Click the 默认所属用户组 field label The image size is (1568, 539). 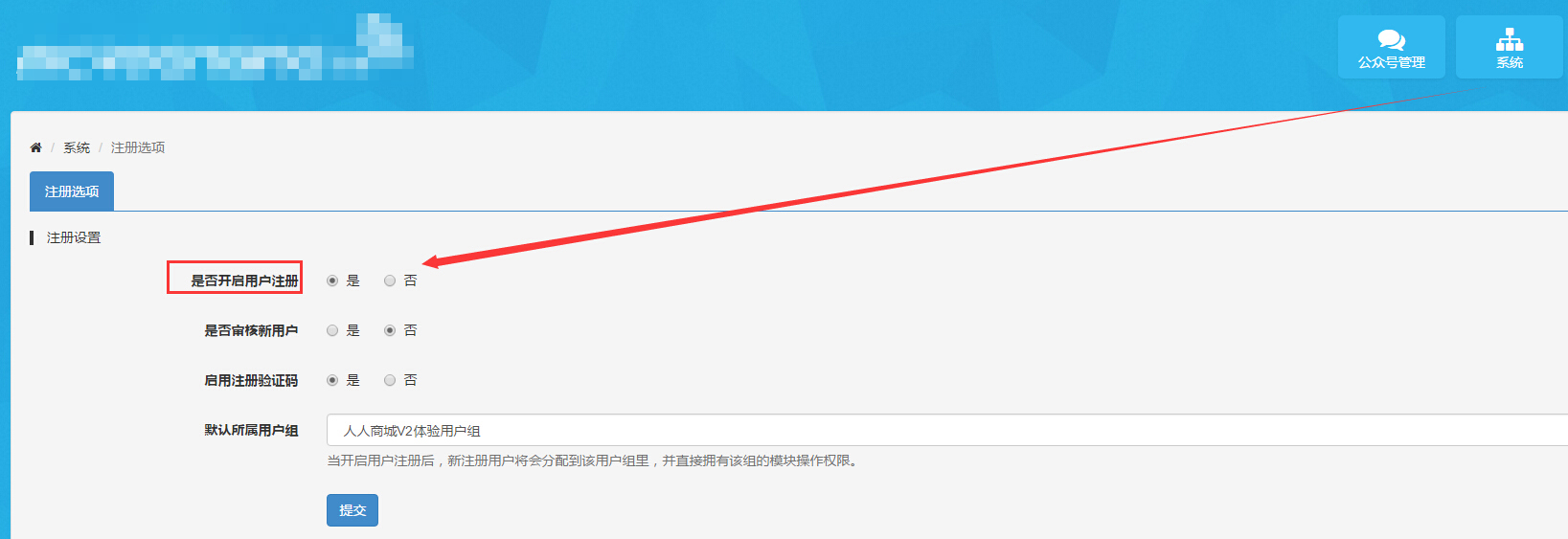[251, 430]
